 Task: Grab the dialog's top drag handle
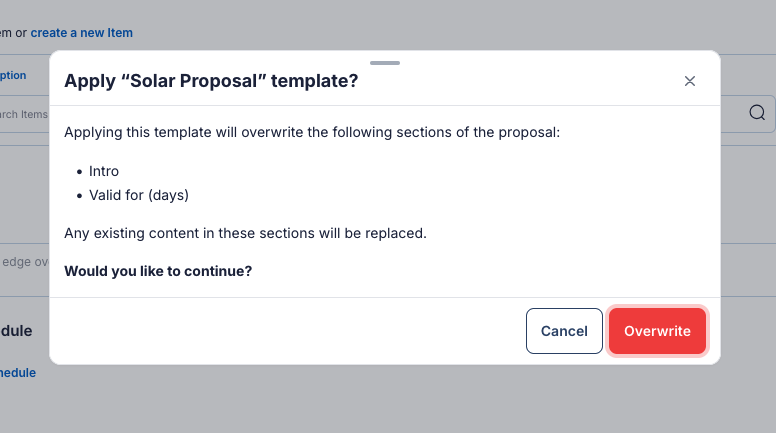point(385,62)
